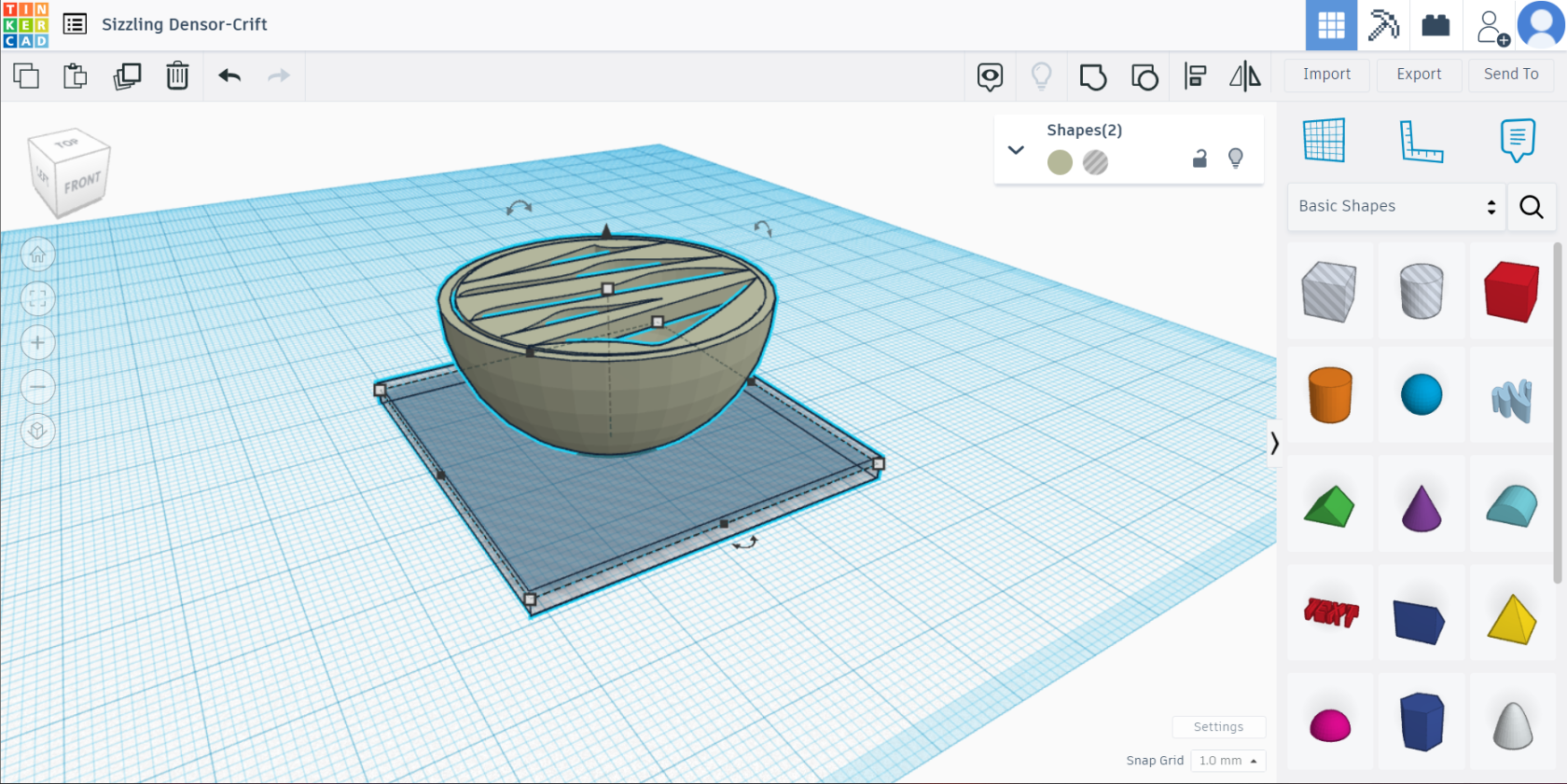Choose the Hole striped swatch

coord(1095,162)
